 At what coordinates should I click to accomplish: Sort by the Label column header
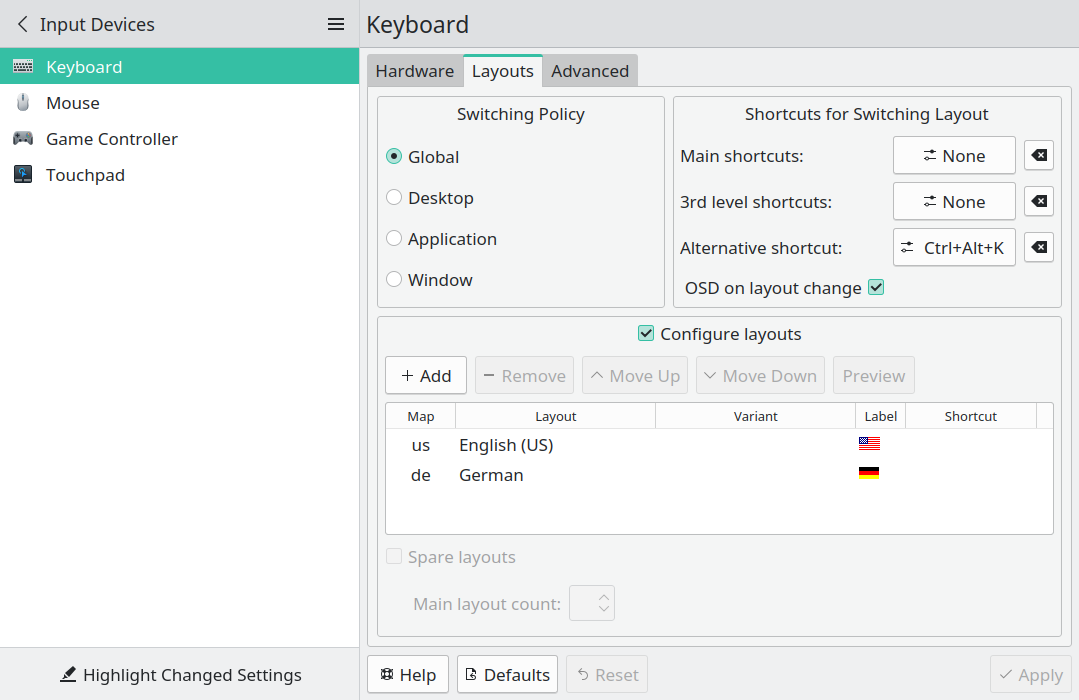coord(881,416)
